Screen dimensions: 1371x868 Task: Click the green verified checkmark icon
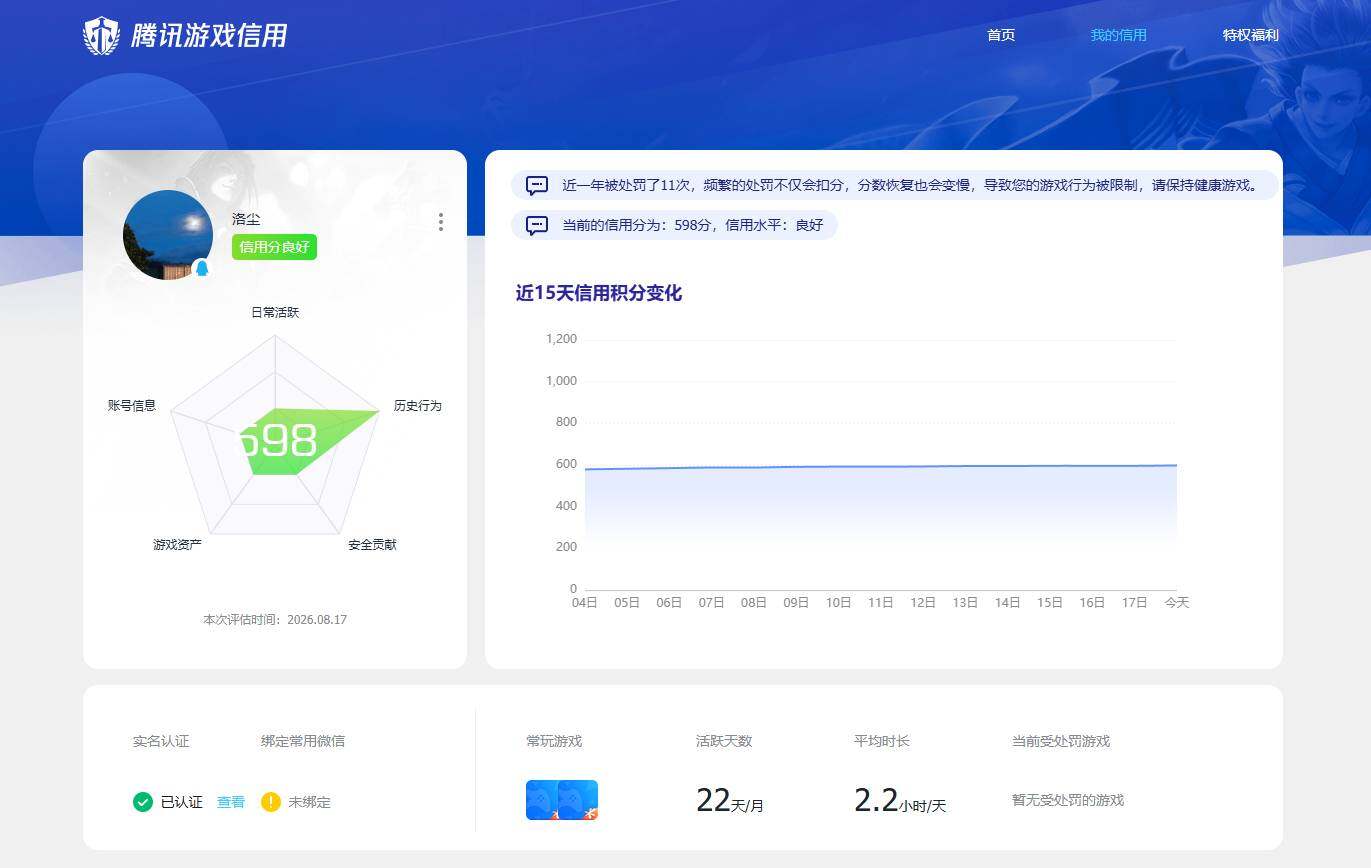pyautogui.click(x=143, y=802)
